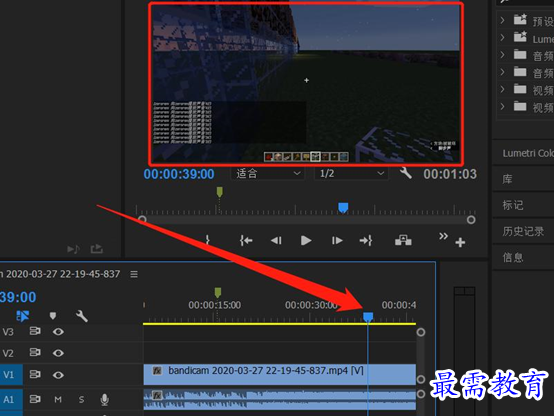This screenshot has width=554, height=416.
Task: Open the sequence panel menu icon
Action: click(x=134, y=274)
